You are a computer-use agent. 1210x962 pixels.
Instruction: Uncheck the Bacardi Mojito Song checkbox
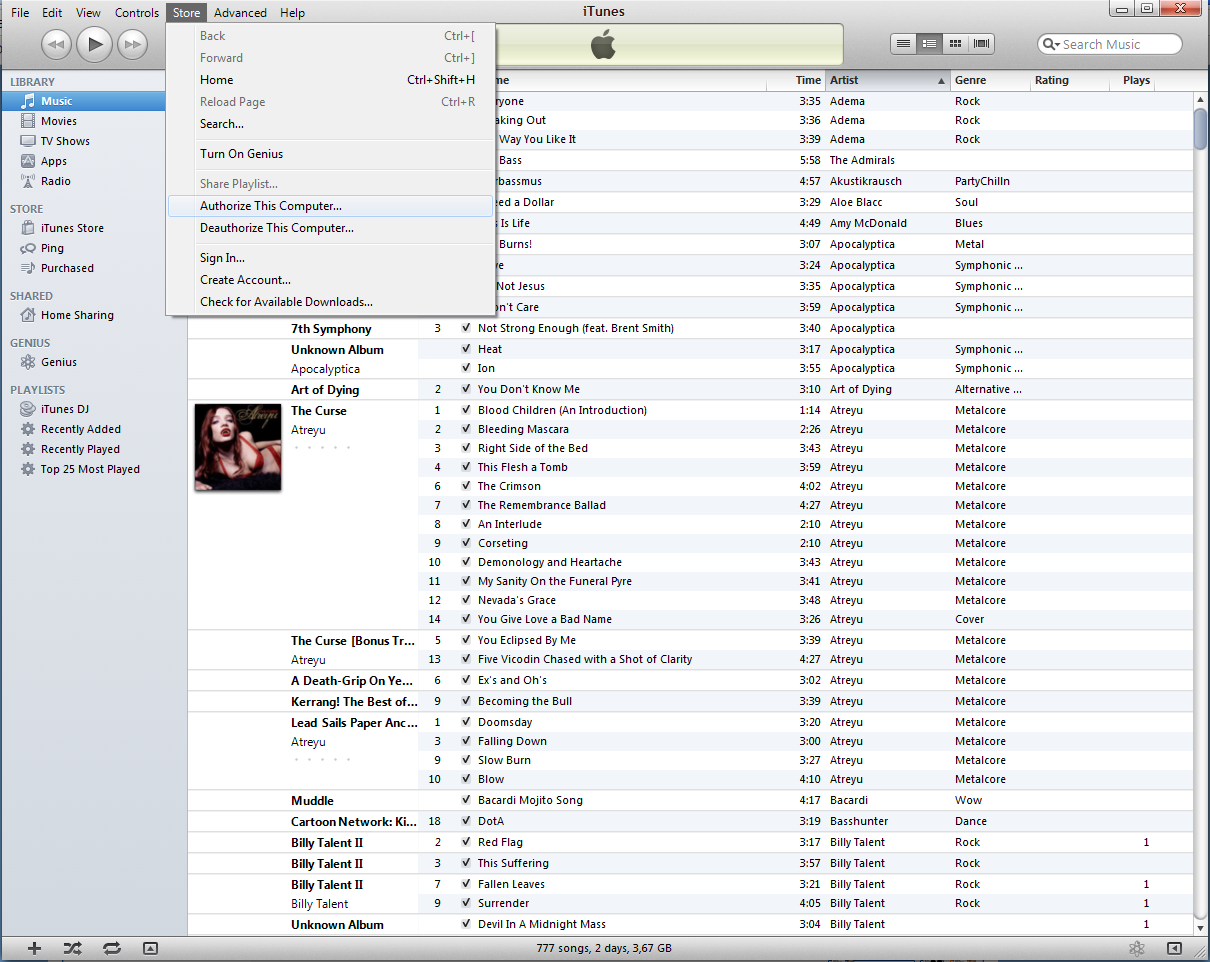pyautogui.click(x=466, y=800)
